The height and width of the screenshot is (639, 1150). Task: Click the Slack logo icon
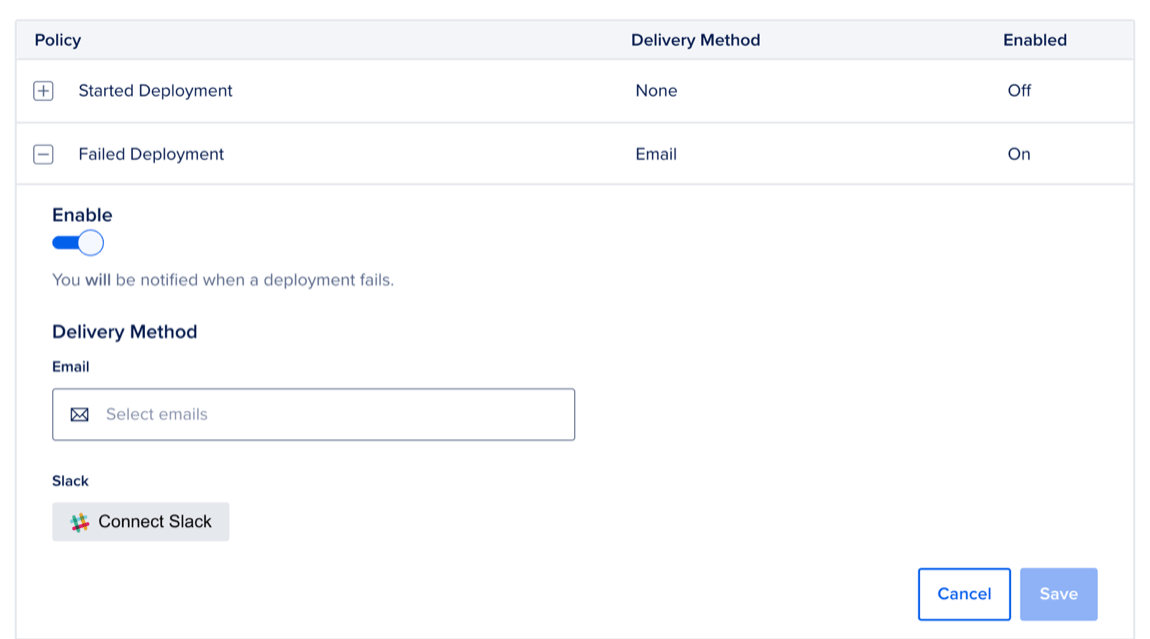pyautogui.click(x=80, y=522)
